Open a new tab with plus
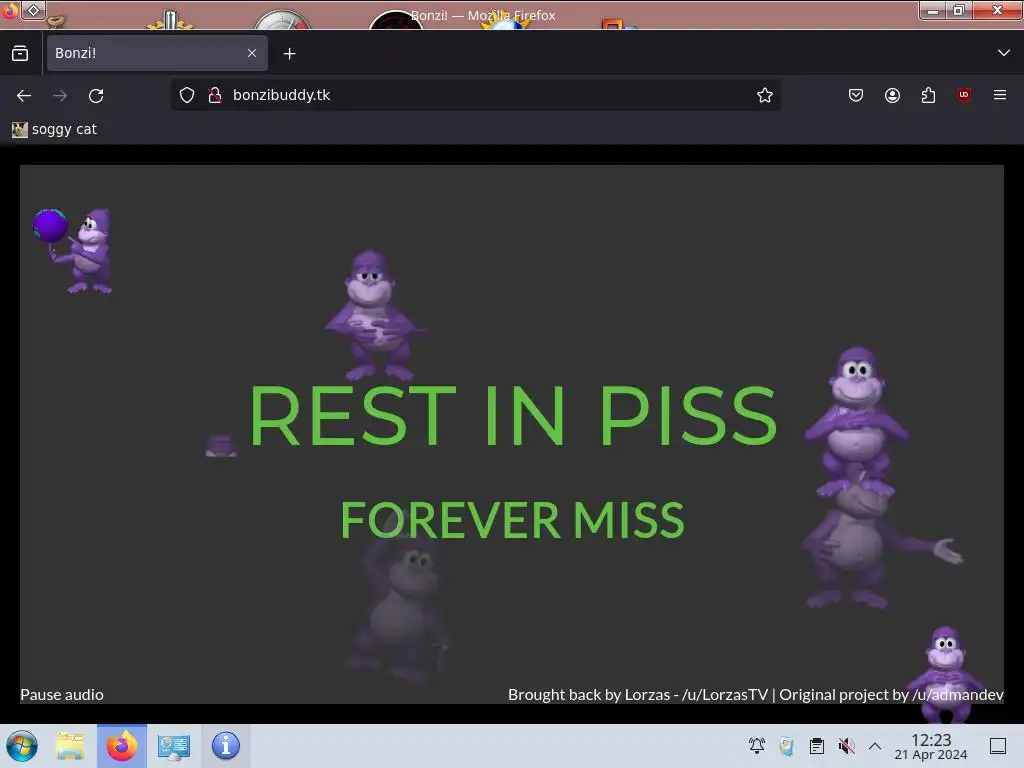The height and width of the screenshot is (768, 1024). [289, 54]
